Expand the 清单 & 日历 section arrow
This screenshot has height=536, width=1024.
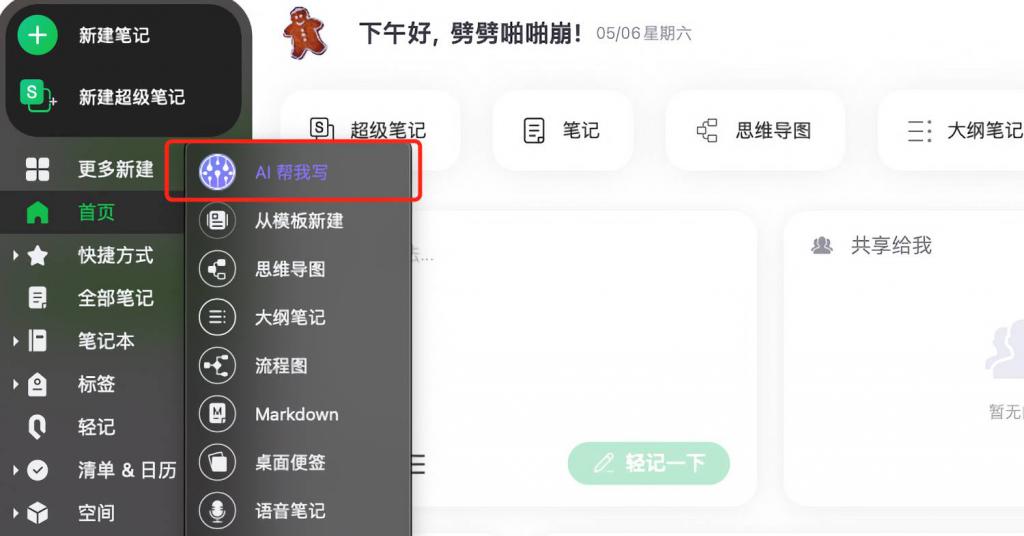(x=15, y=469)
